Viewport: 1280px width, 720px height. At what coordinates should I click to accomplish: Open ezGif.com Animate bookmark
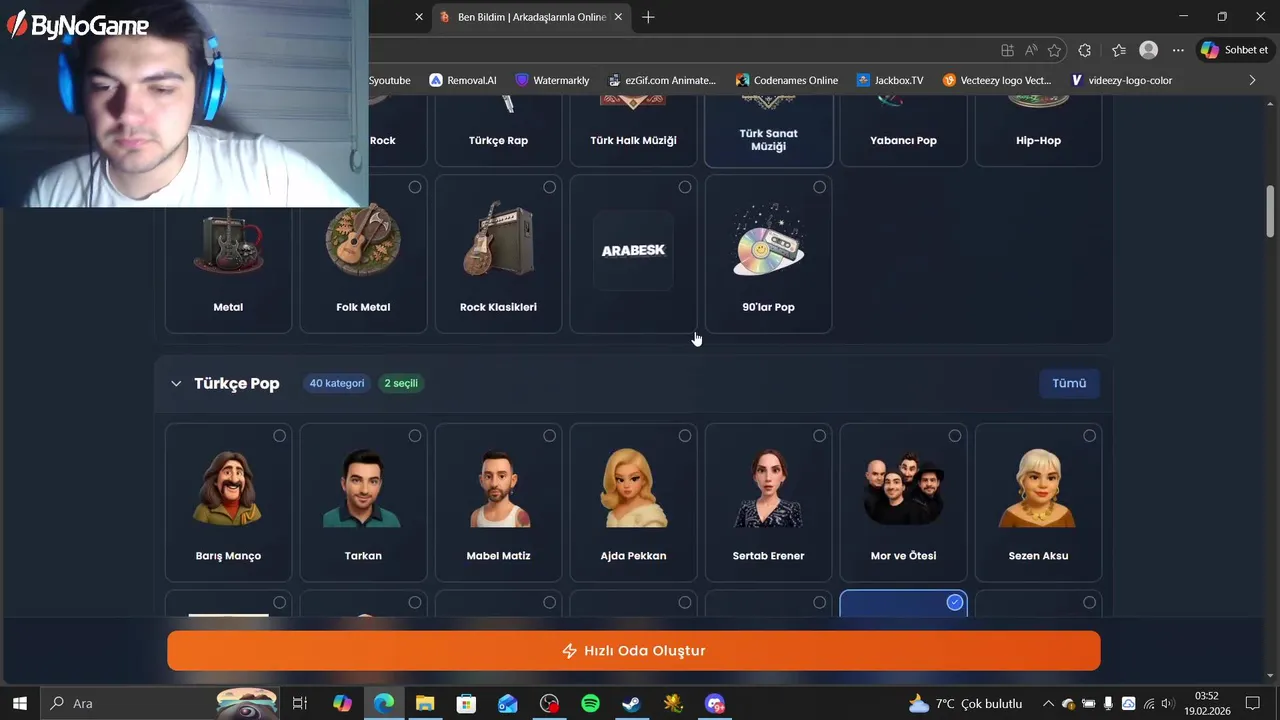click(661, 80)
